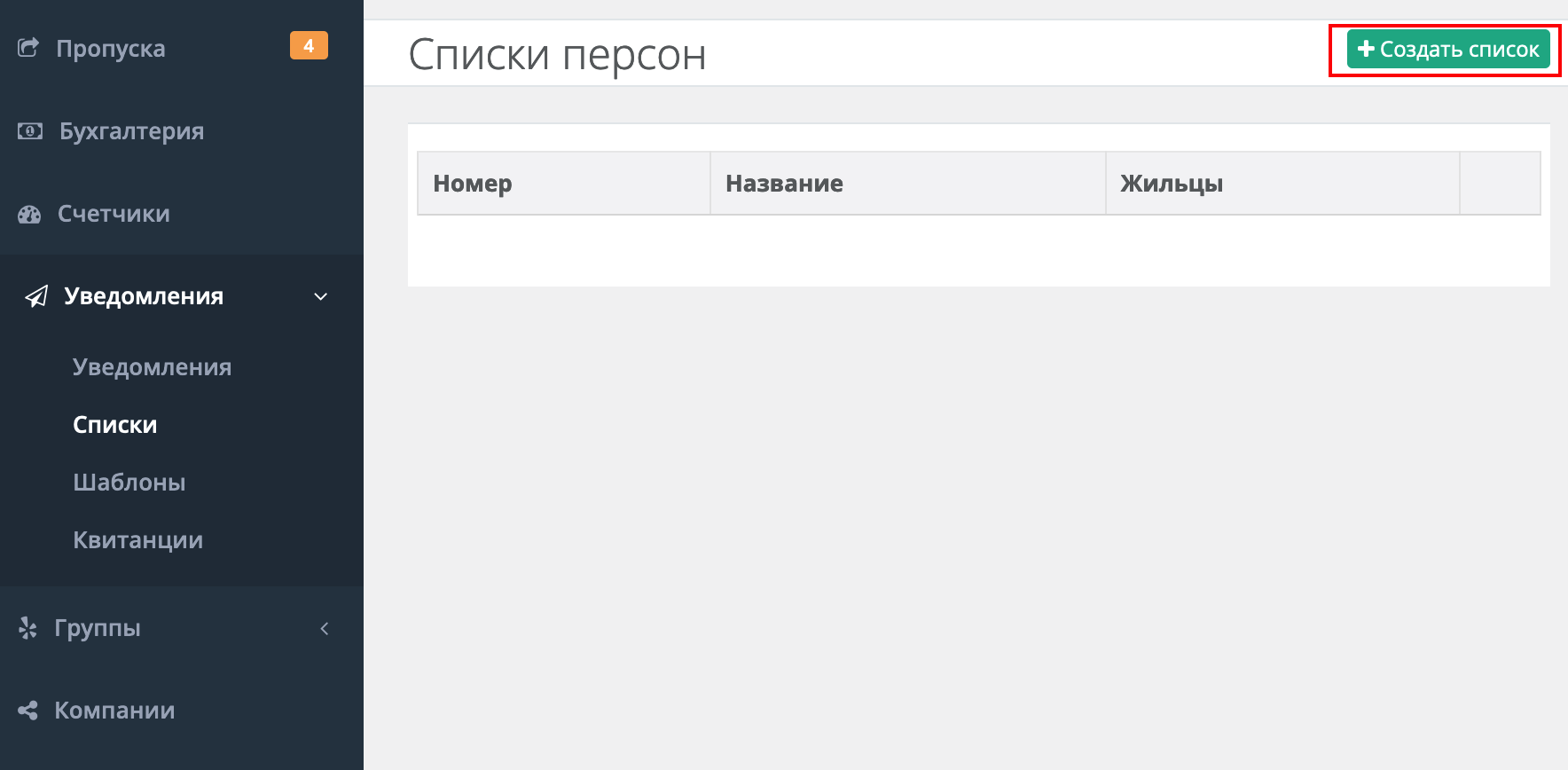
Task: Click the Счетчики gauge icon
Action: [29, 214]
